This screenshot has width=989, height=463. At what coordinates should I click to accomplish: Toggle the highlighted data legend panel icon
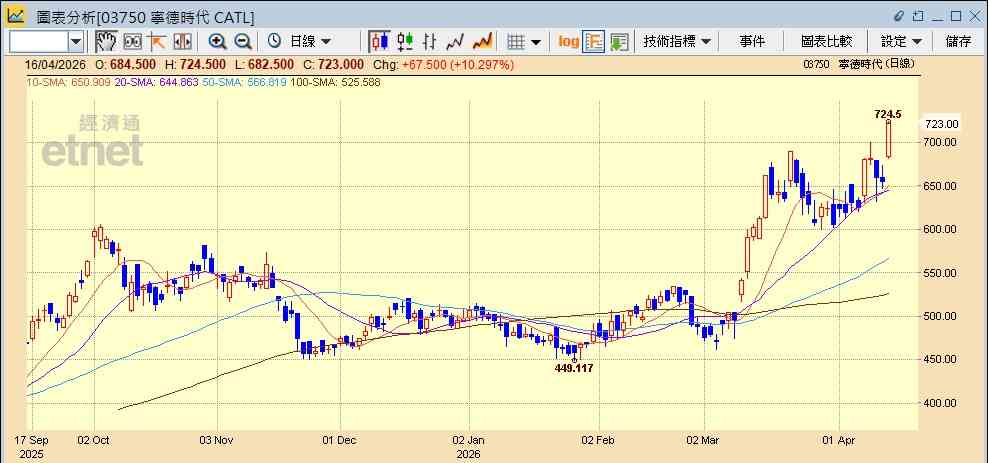(x=594, y=42)
